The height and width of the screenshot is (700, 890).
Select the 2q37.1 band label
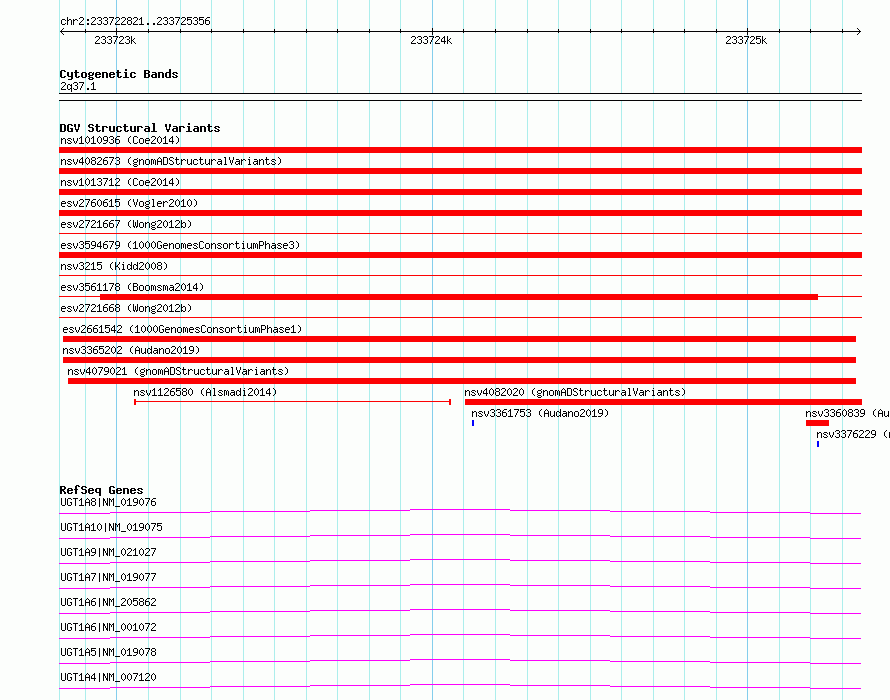[78, 86]
